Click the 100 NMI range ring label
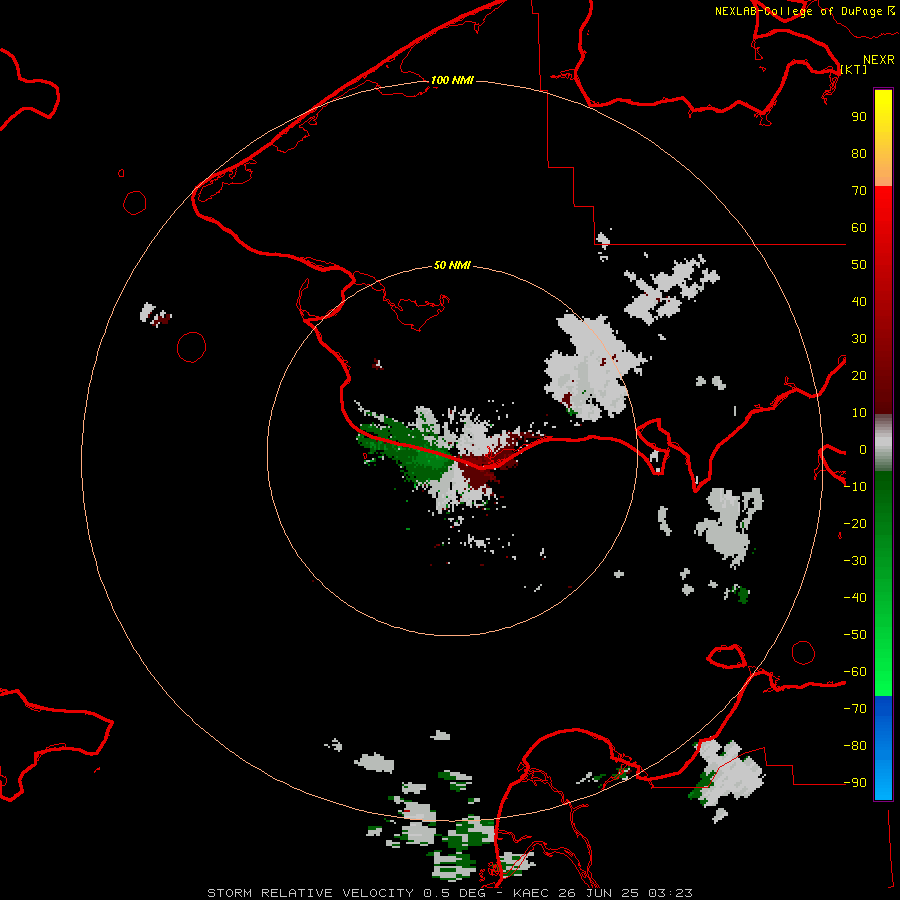 coord(452,80)
